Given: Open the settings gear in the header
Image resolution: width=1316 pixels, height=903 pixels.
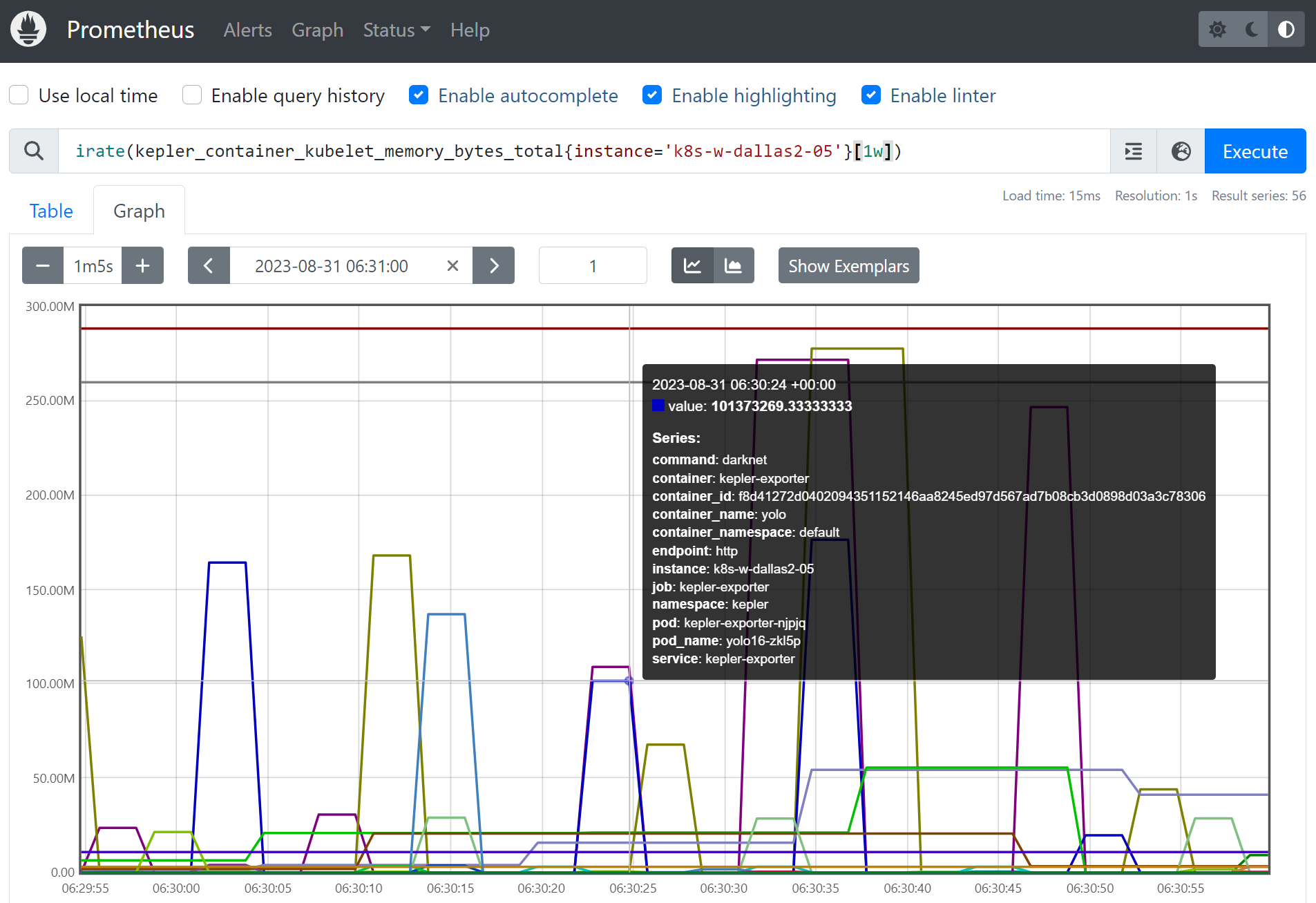Looking at the screenshot, I should point(1218,29).
